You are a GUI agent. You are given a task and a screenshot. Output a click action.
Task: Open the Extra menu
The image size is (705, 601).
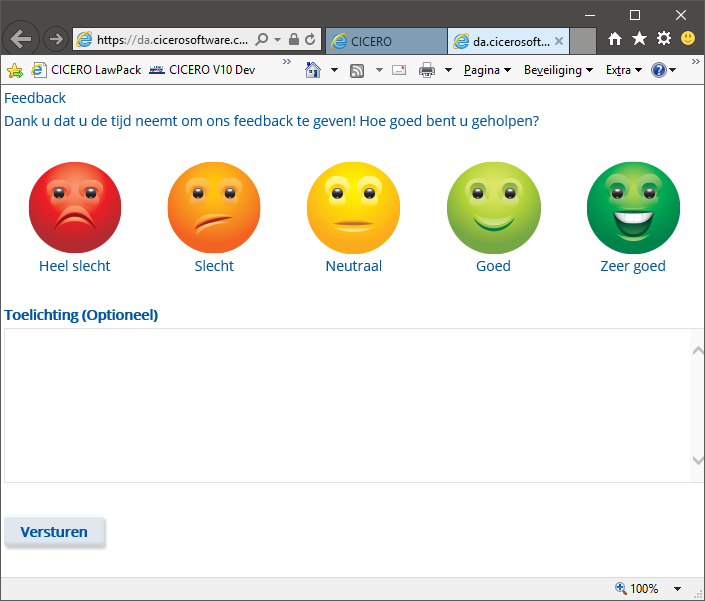[x=624, y=70]
